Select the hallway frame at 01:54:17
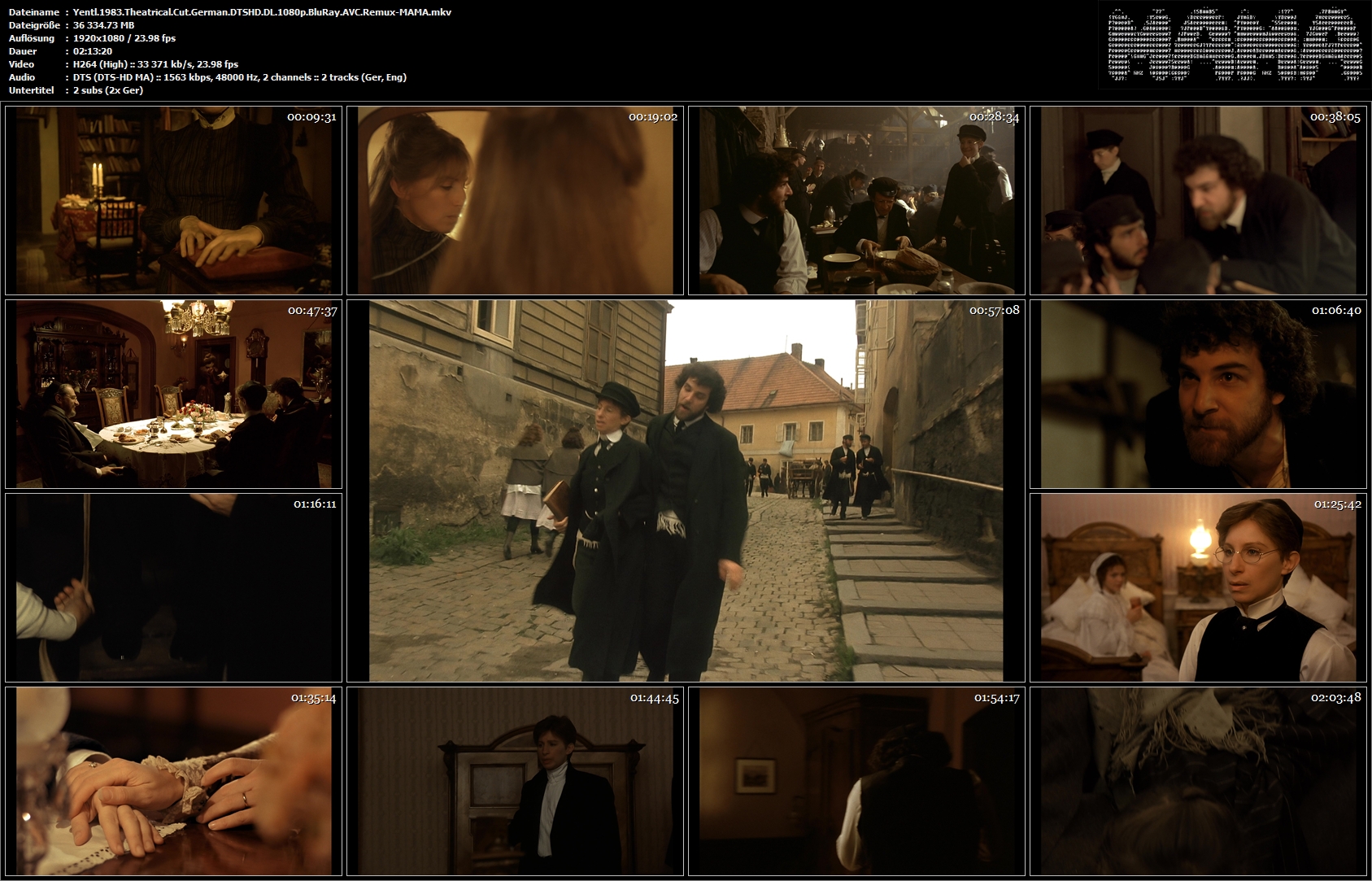Screen dimensions: 1372x881 [856, 781]
